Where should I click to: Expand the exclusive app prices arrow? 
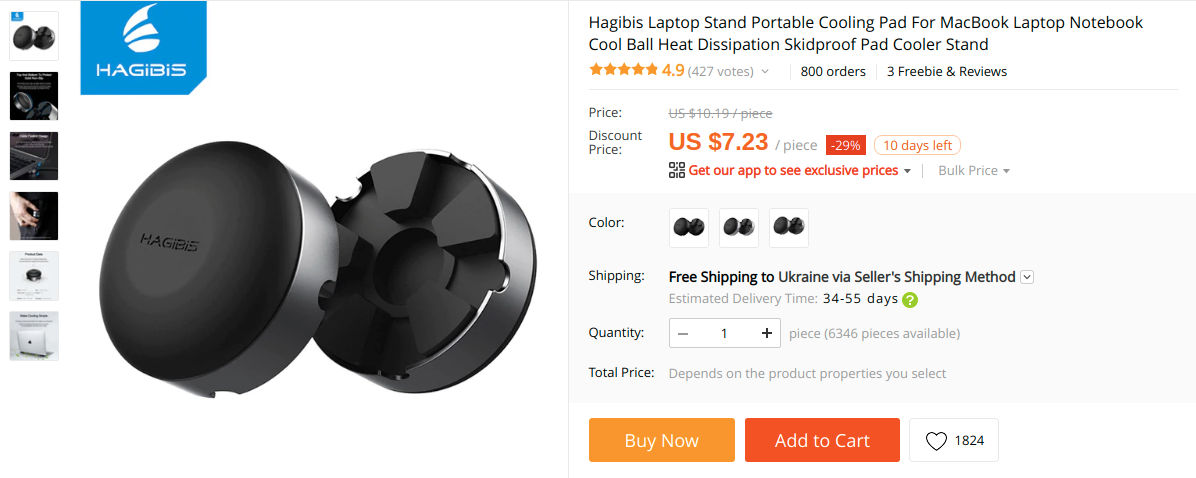click(907, 171)
